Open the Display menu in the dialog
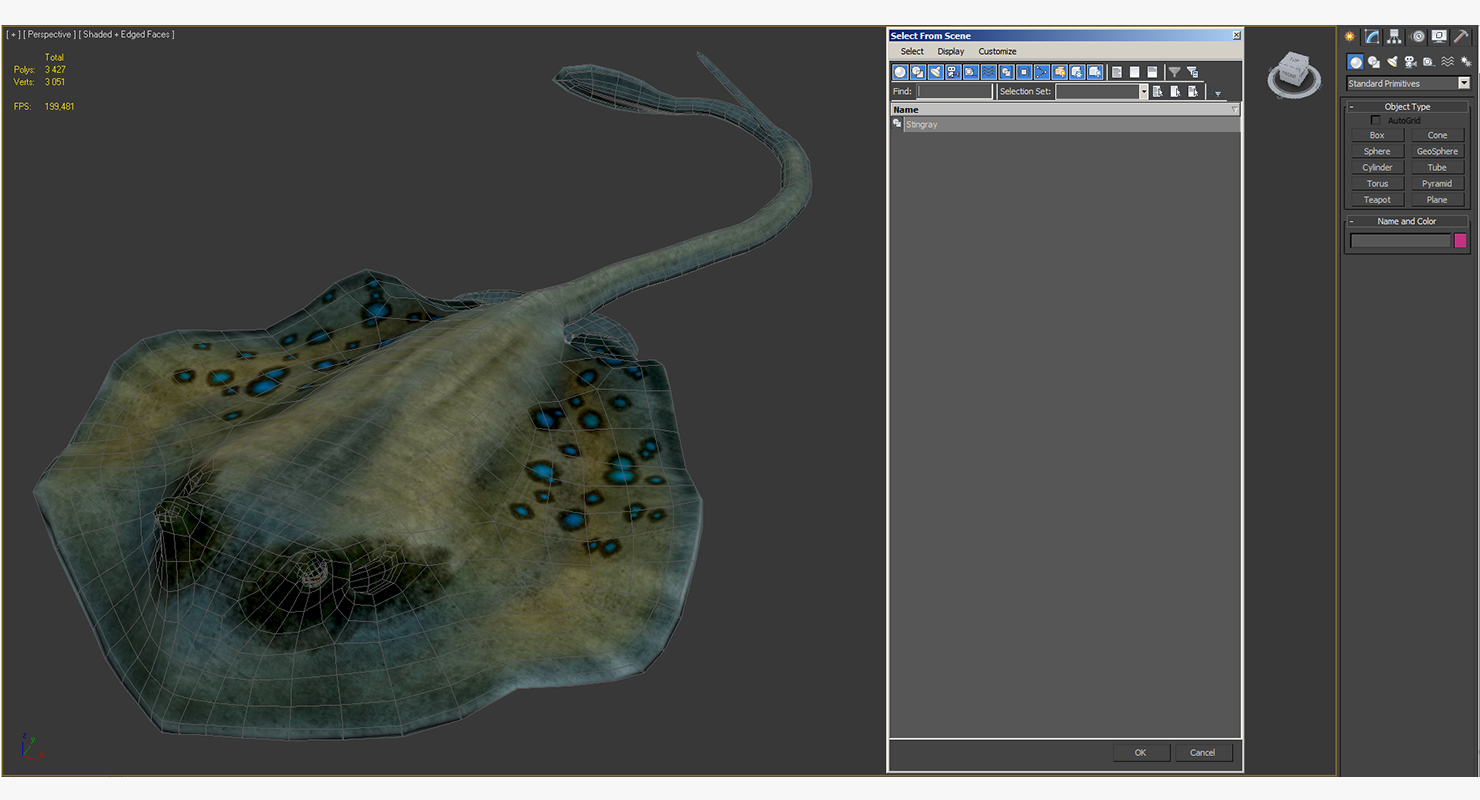Viewport: 1480px width, 800px height. pos(951,51)
